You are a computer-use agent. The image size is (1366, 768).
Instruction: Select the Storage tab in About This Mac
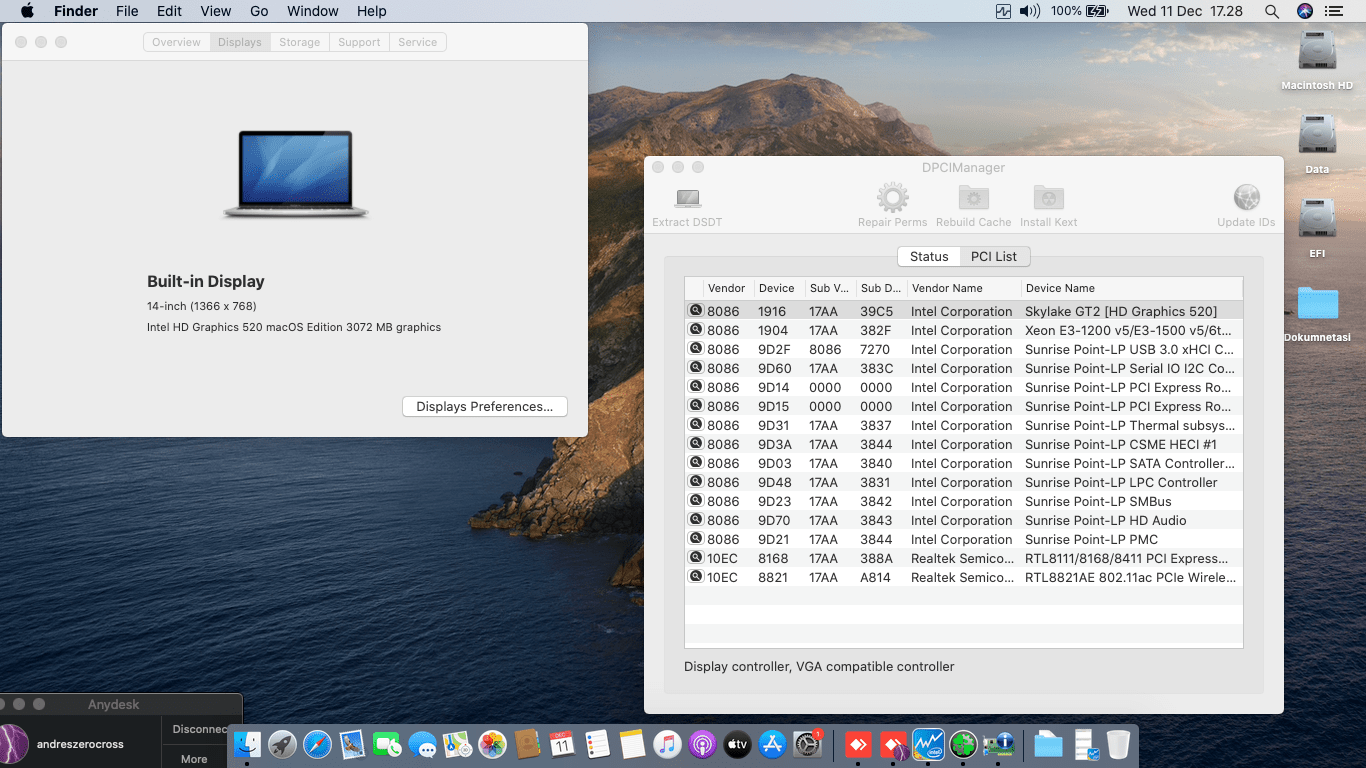(299, 42)
